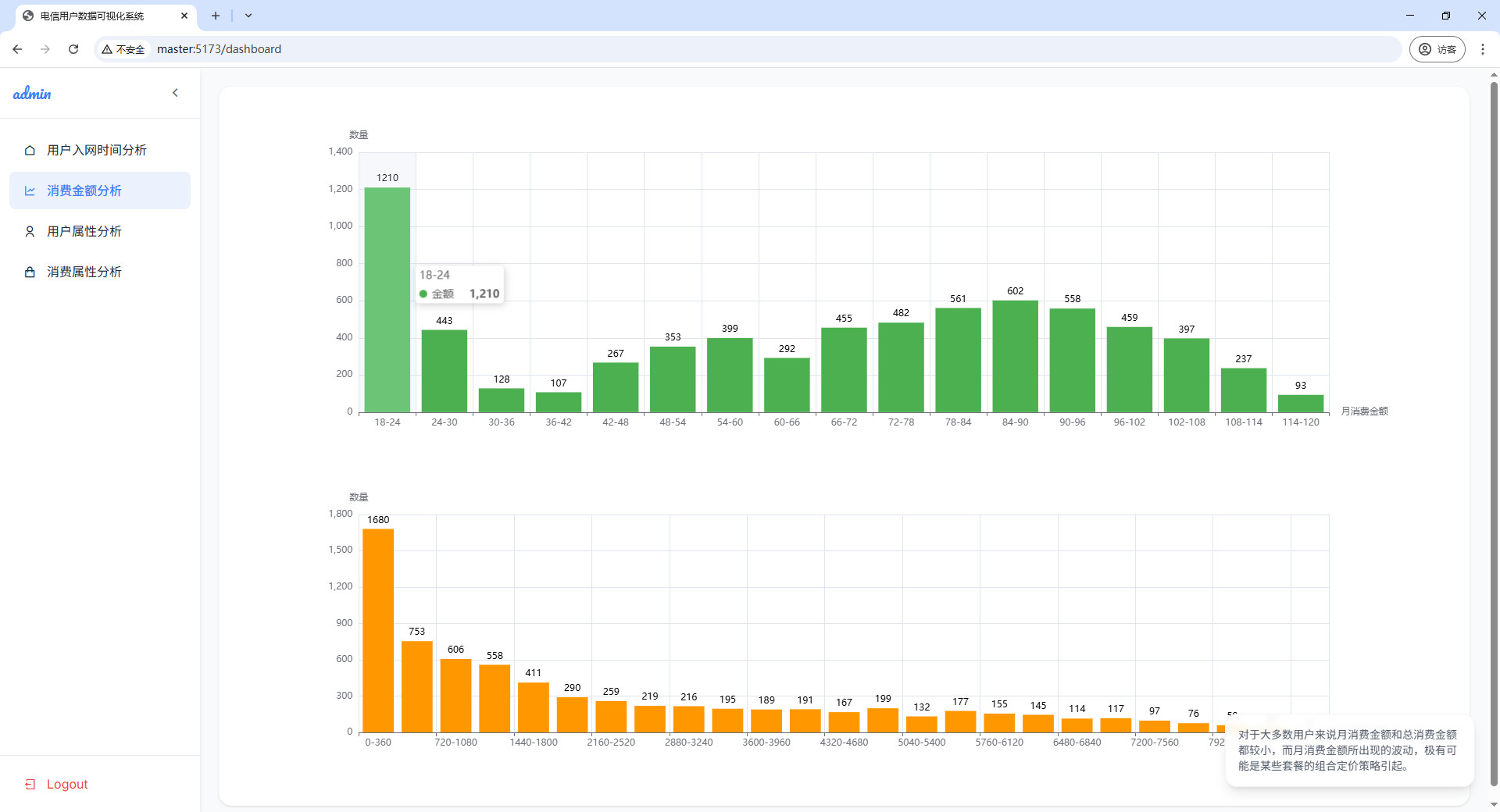1500x812 pixels.
Task: Click the green 48-54 bar valued 353
Action: click(x=673, y=379)
